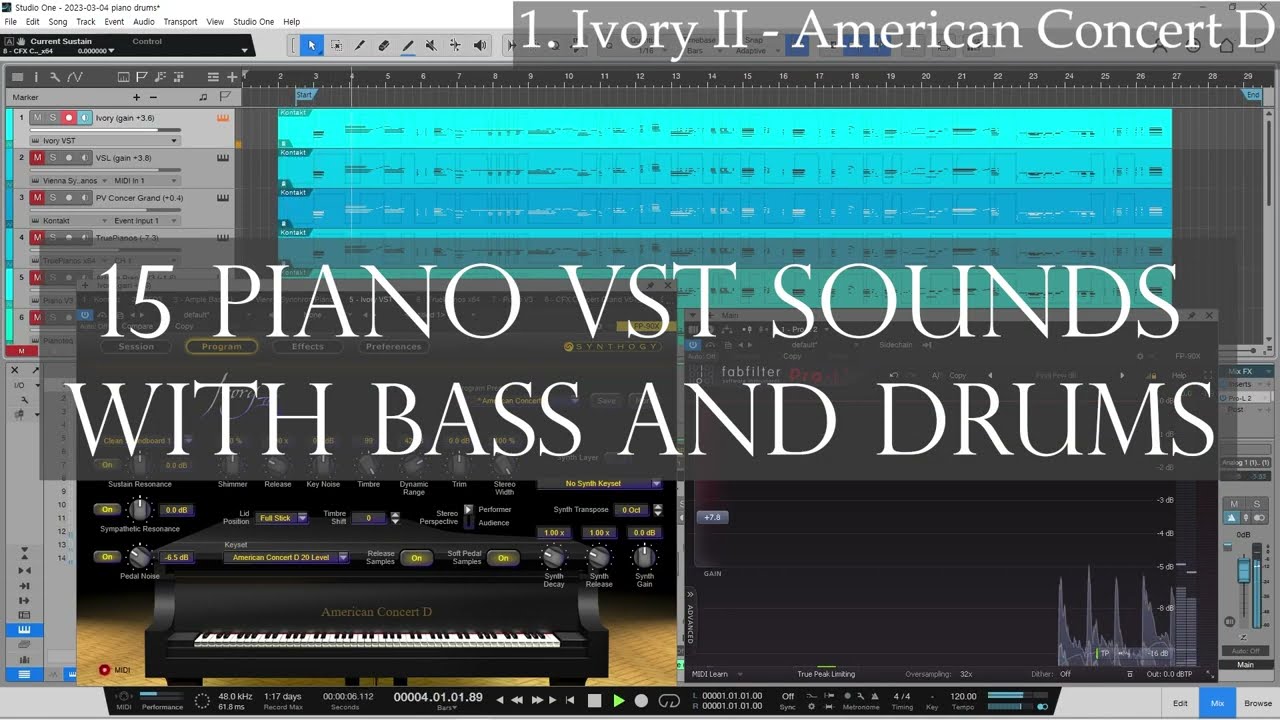Add a marker with the plus button
1280x720 pixels.
tap(137, 97)
